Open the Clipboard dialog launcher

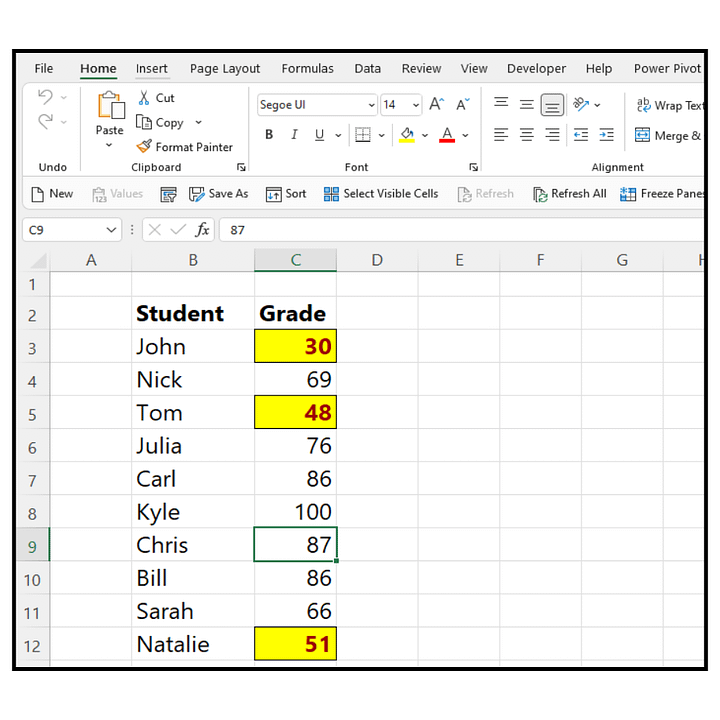click(241, 167)
